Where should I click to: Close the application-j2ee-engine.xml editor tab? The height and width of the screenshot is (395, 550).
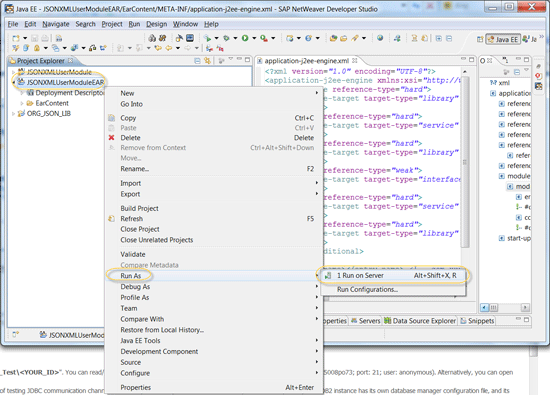click(354, 60)
